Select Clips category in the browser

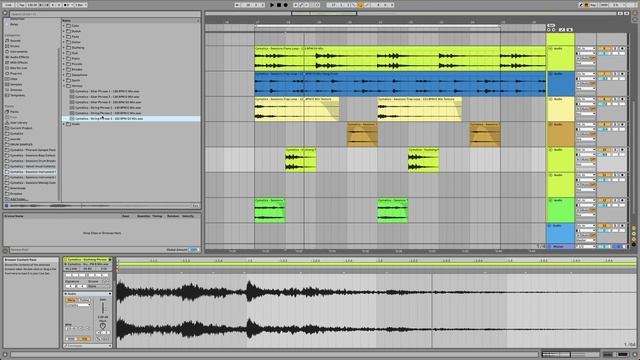point(13,79)
